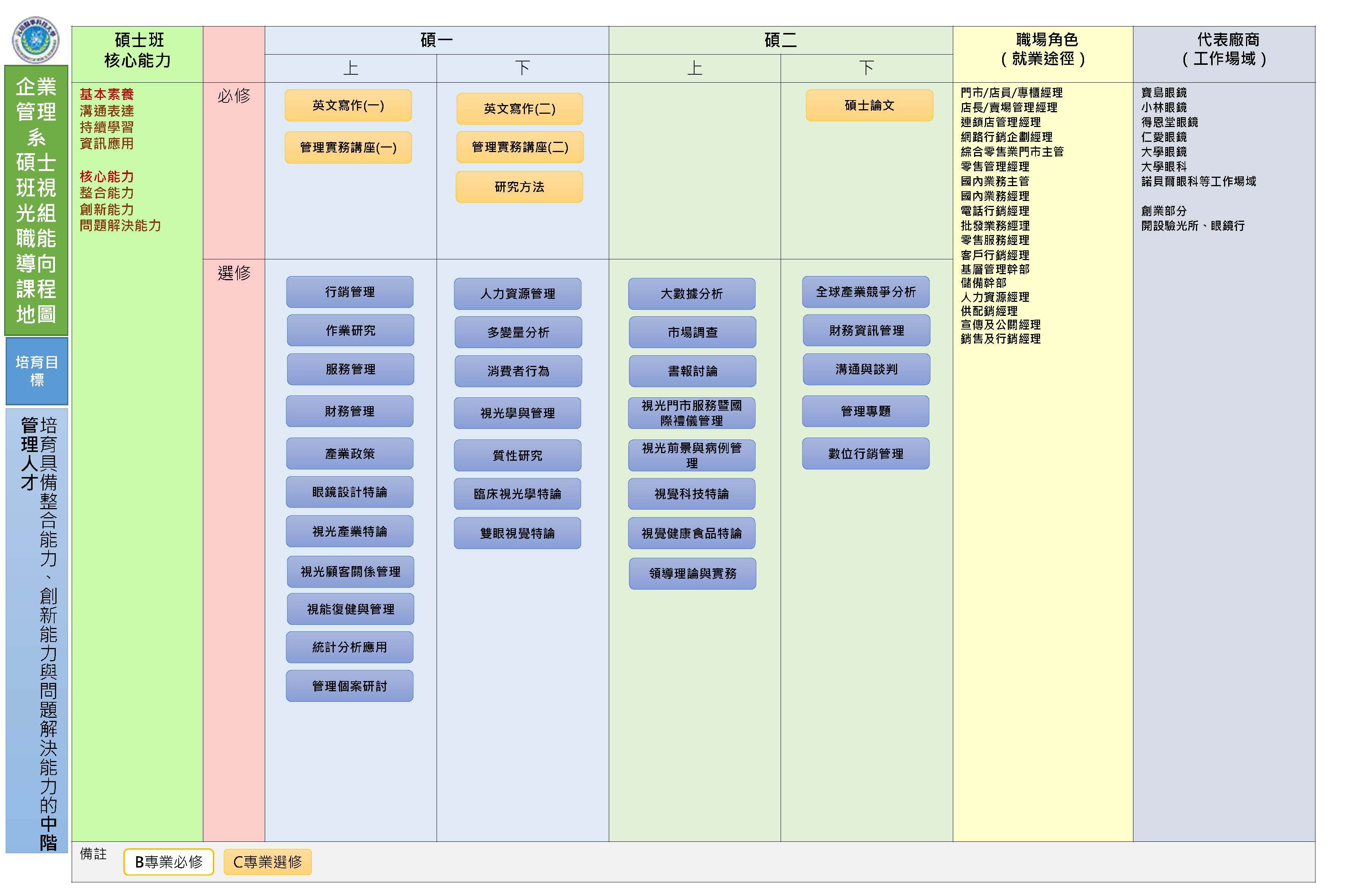Click the 培育目標 blue label box

click(x=36, y=371)
